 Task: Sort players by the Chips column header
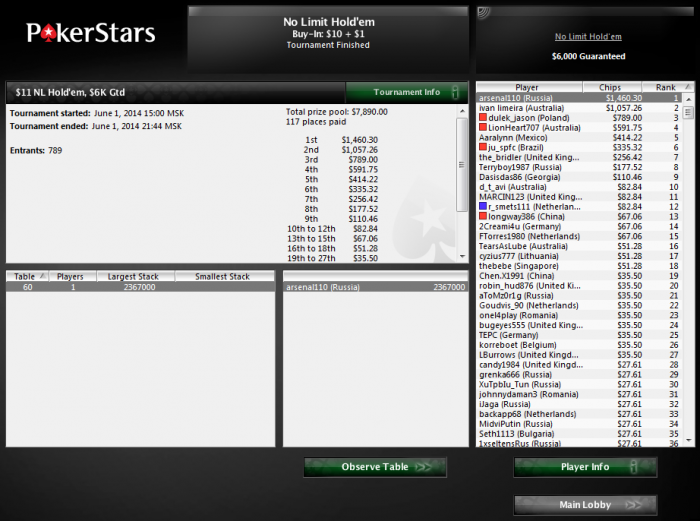[x=612, y=87]
